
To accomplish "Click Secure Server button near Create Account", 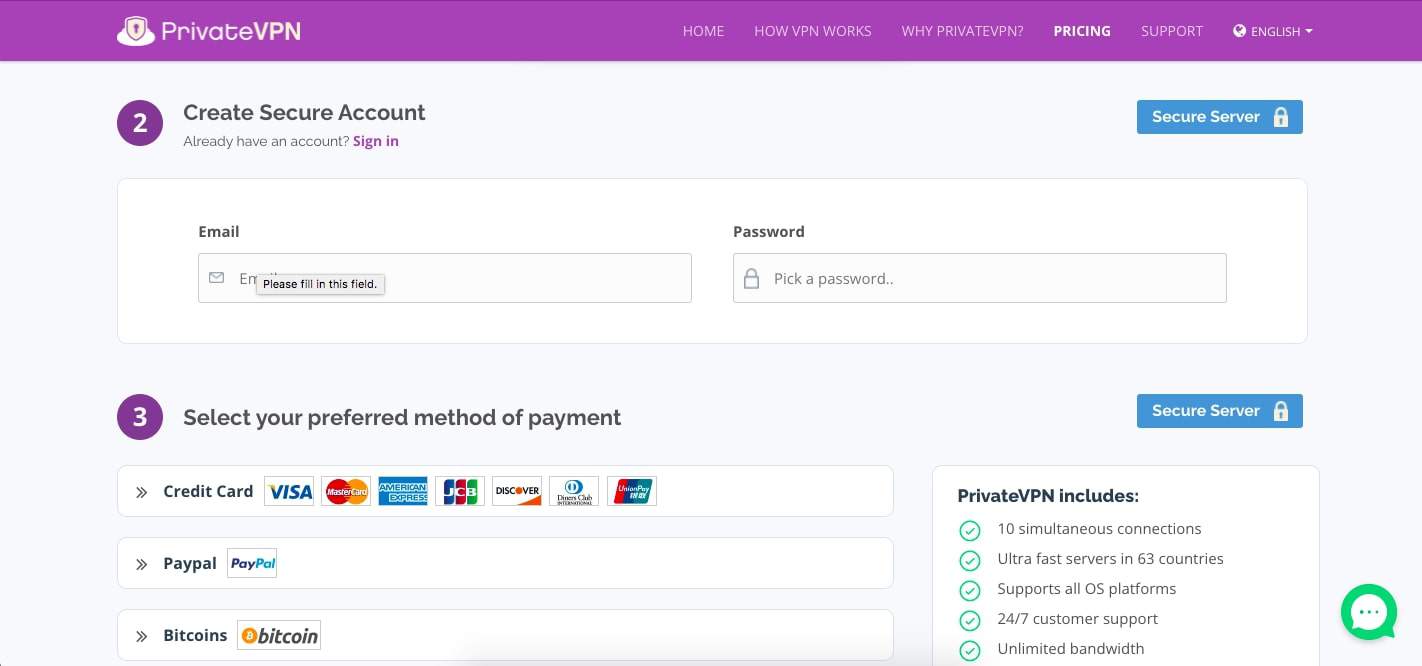I will 1220,117.
